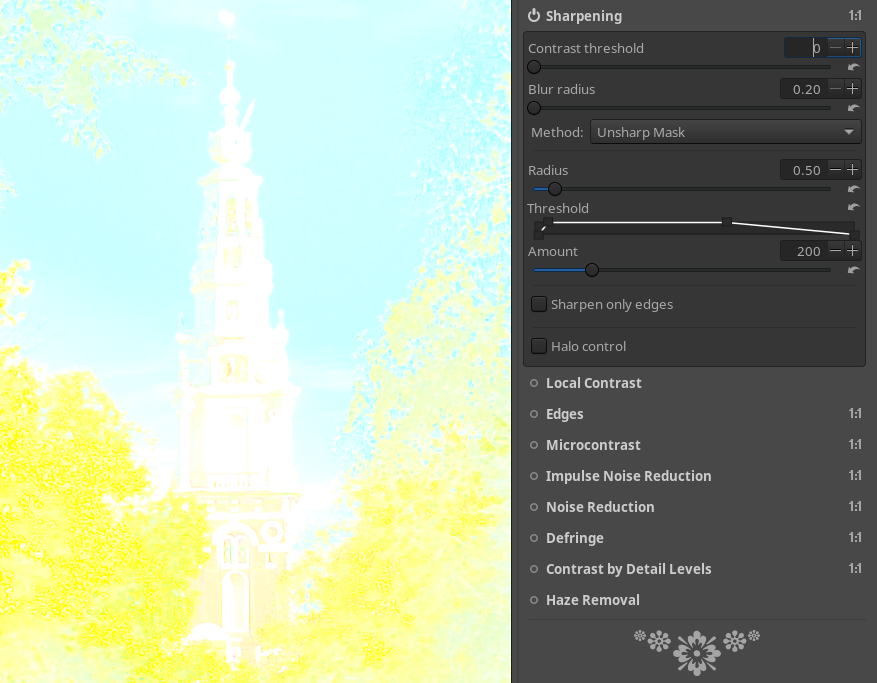This screenshot has height=683, width=877.
Task: Click the Radius value field 0.50
Action: 803,170
